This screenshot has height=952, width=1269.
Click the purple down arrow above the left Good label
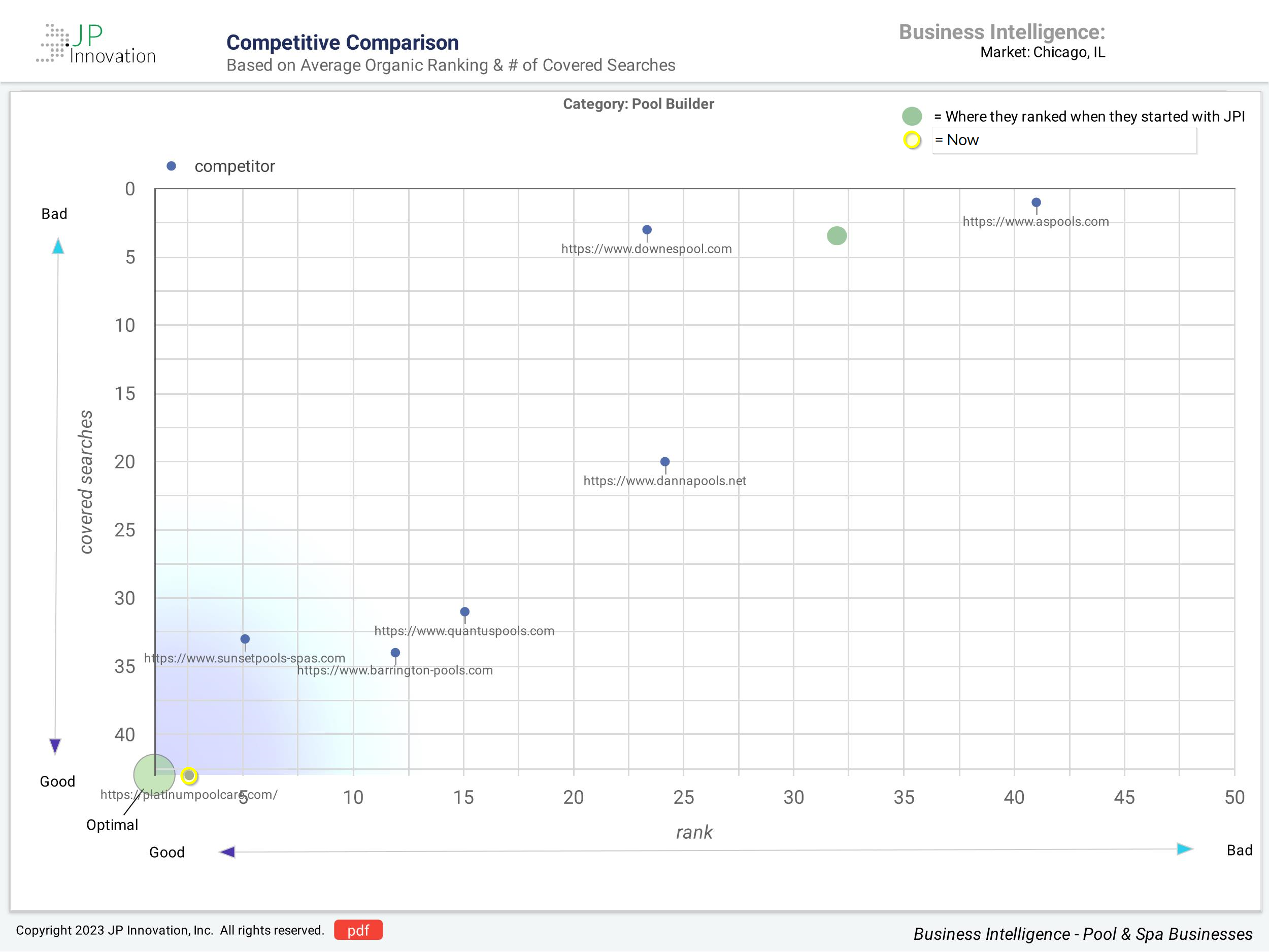coord(55,746)
